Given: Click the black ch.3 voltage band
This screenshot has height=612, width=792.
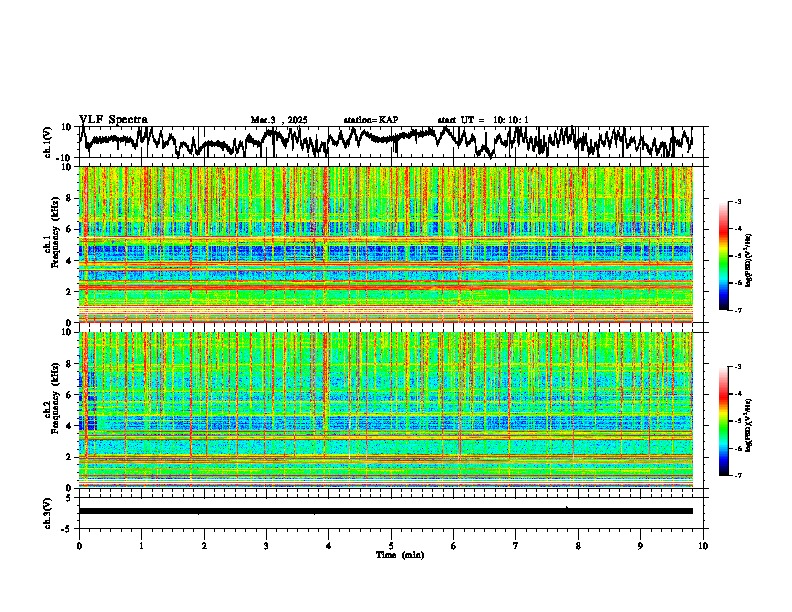Looking at the screenshot, I should (x=386, y=511).
